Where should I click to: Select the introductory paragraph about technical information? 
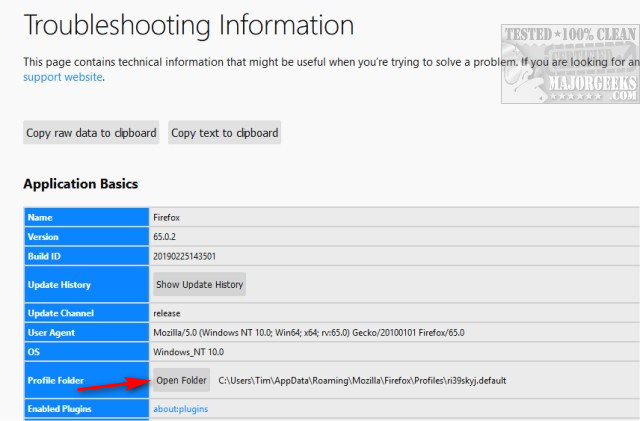331,69
